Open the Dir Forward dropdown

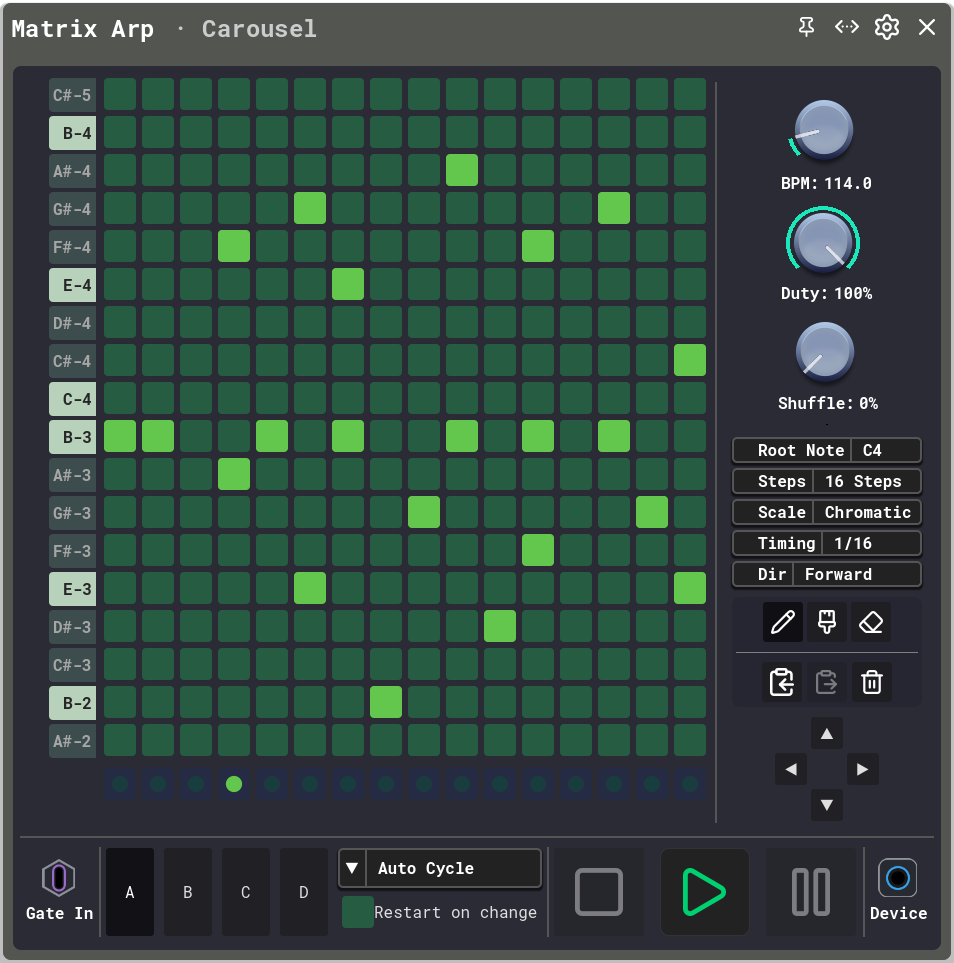pos(827,574)
